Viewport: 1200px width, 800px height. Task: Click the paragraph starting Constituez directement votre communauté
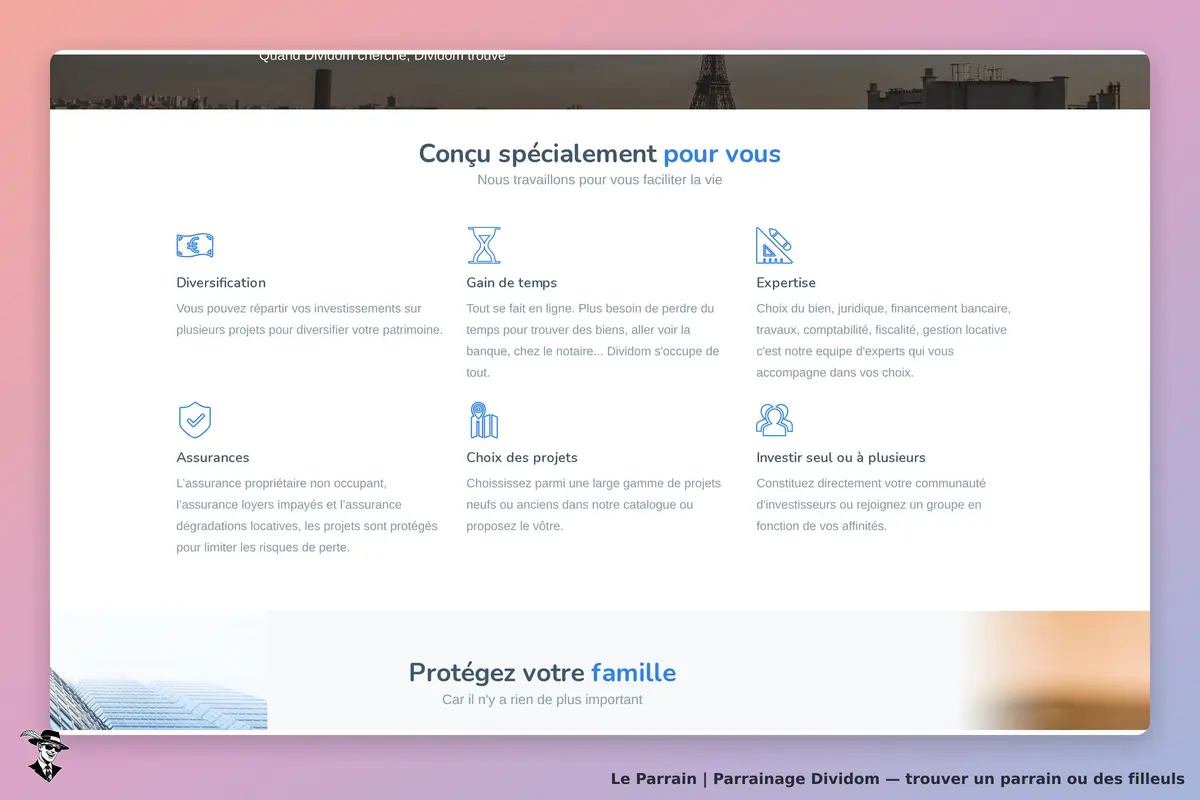871,505
